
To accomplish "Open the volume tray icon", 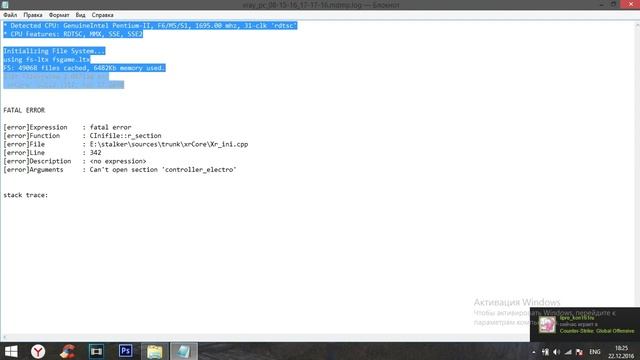I will tap(557, 352).
